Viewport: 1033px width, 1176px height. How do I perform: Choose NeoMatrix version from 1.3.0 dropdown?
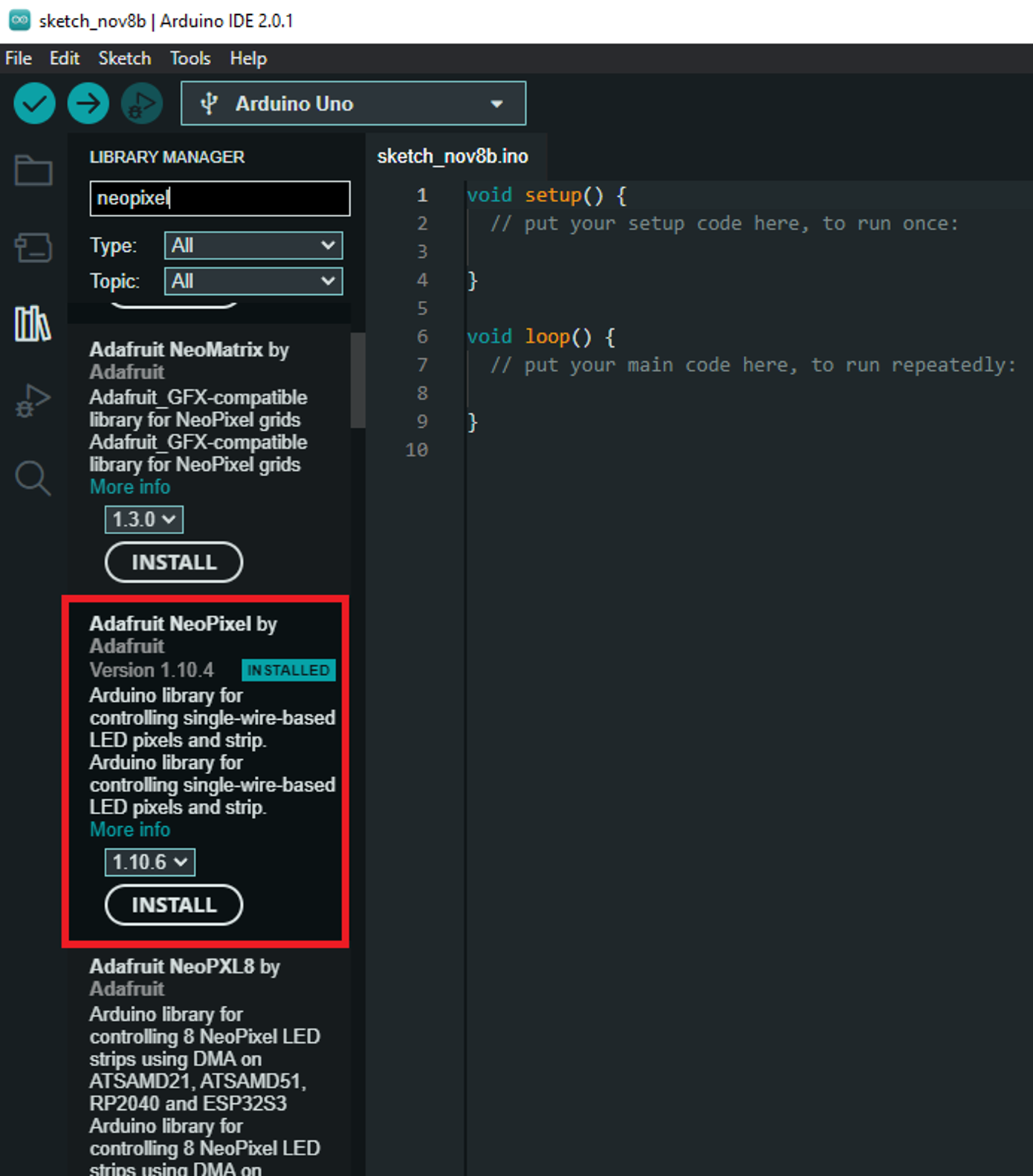143,519
